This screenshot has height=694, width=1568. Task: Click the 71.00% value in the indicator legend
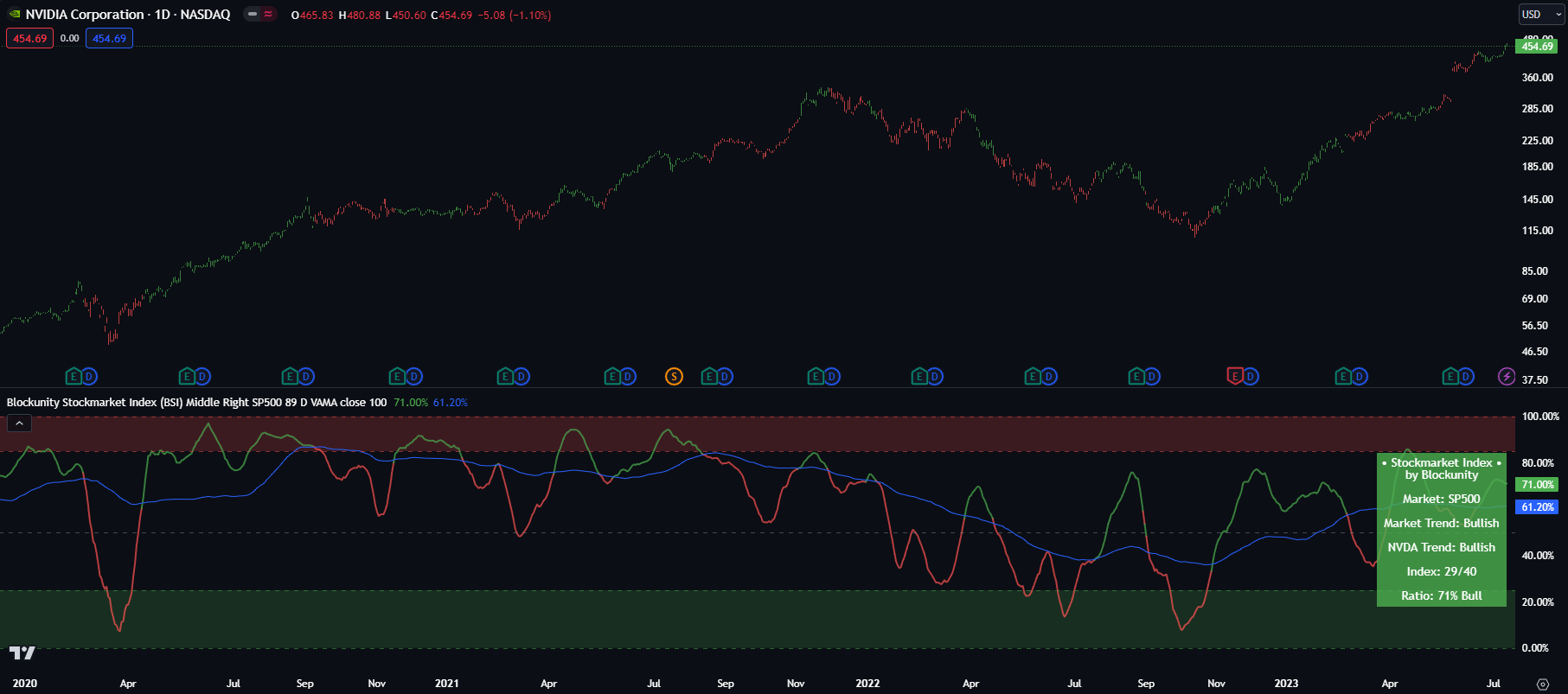[411, 403]
